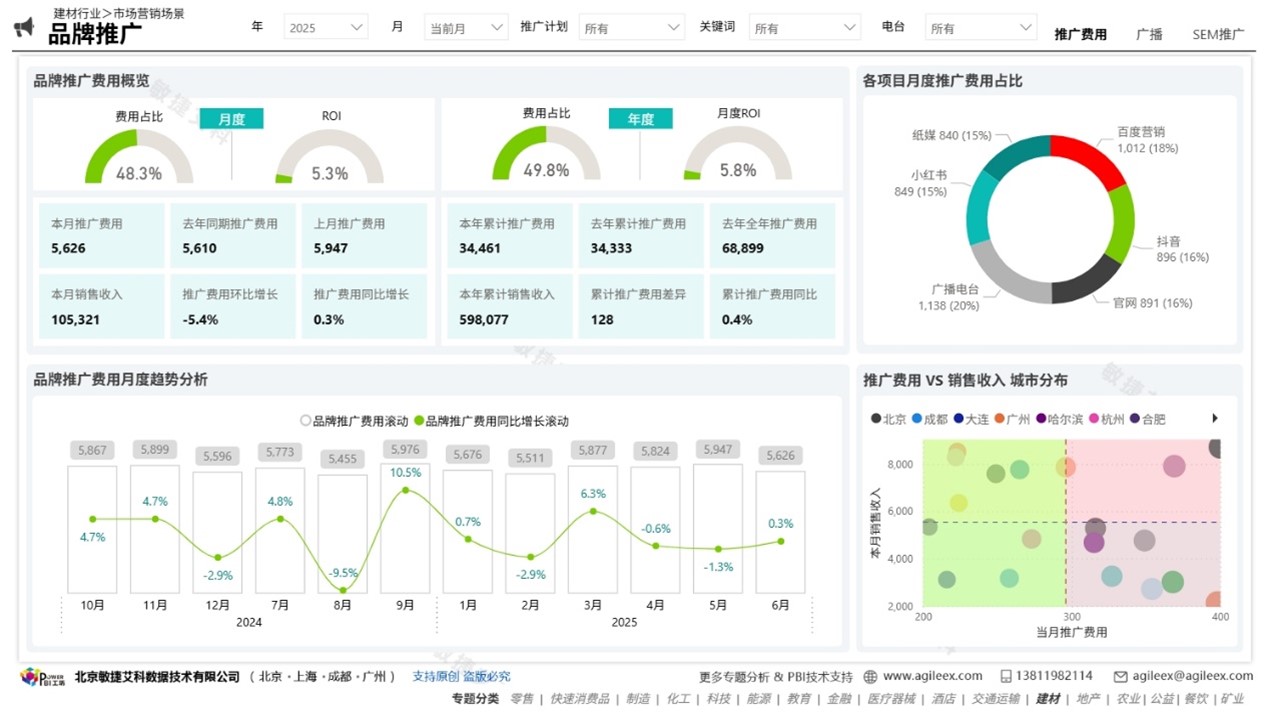This screenshot has height=714, width=1269.
Task: Click the 杭州 pink legend marker
Action: coord(1094,419)
